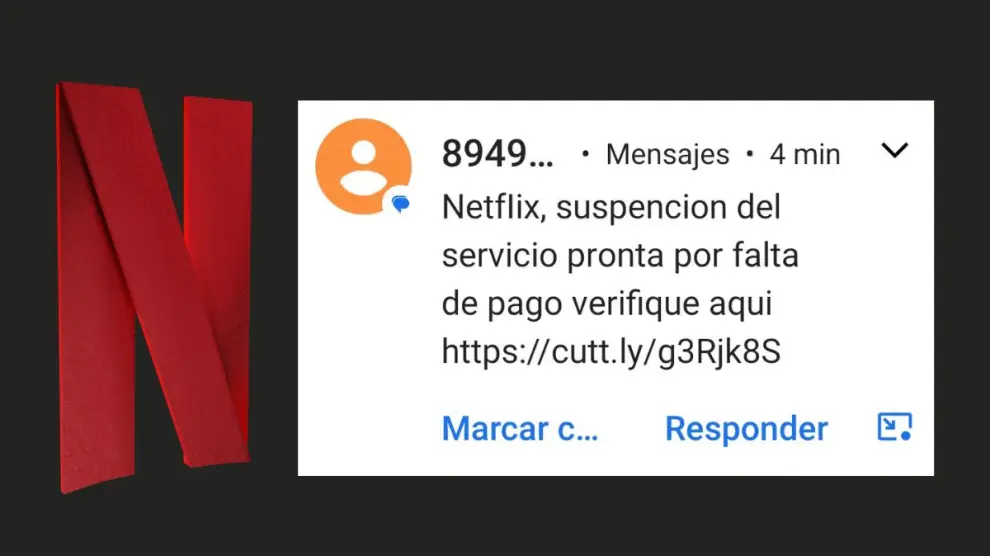The height and width of the screenshot is (556, 990).
Task: Tap the Responder button
Action: coord(746,429)
